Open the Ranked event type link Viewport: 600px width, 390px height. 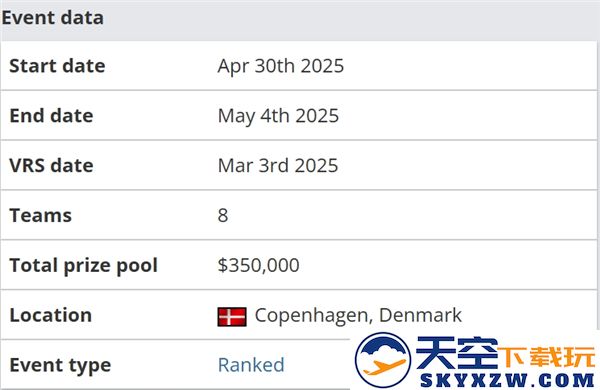point(251,365)
